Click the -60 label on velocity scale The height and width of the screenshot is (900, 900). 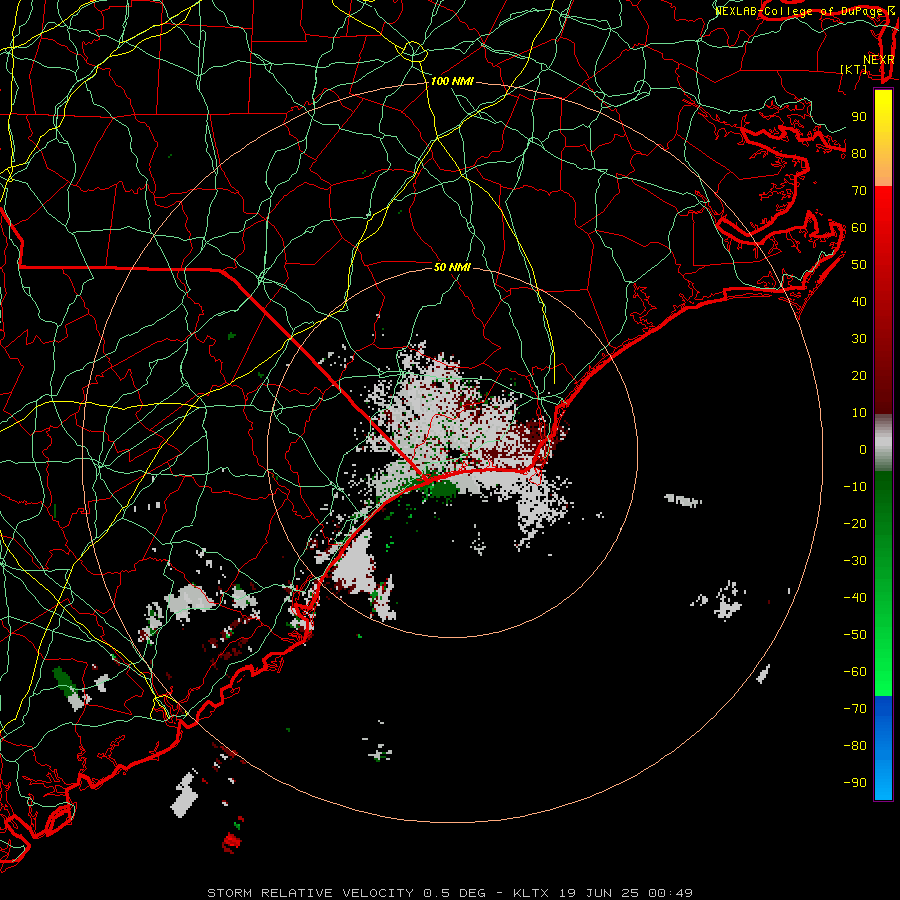(x=855, y=672)
